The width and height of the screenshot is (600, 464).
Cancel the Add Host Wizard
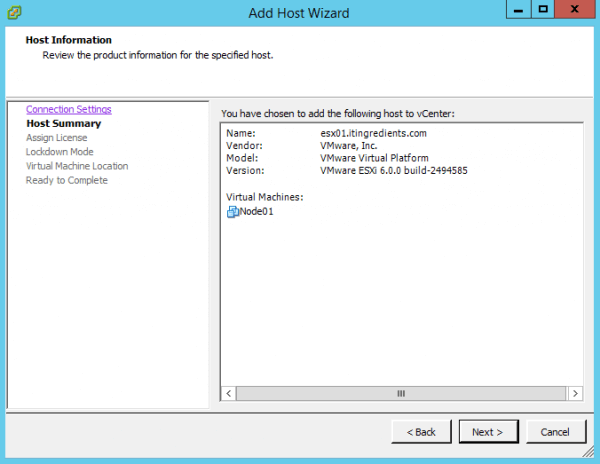556,432
